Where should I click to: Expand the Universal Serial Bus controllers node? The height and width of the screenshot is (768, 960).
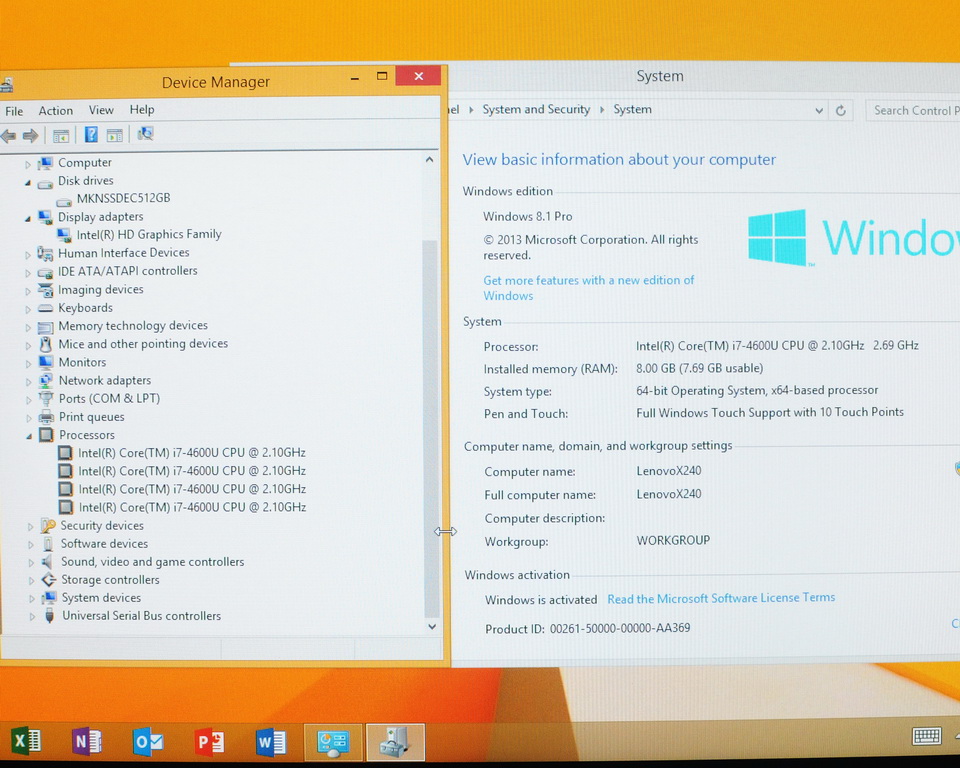click(x=32, y=617)
